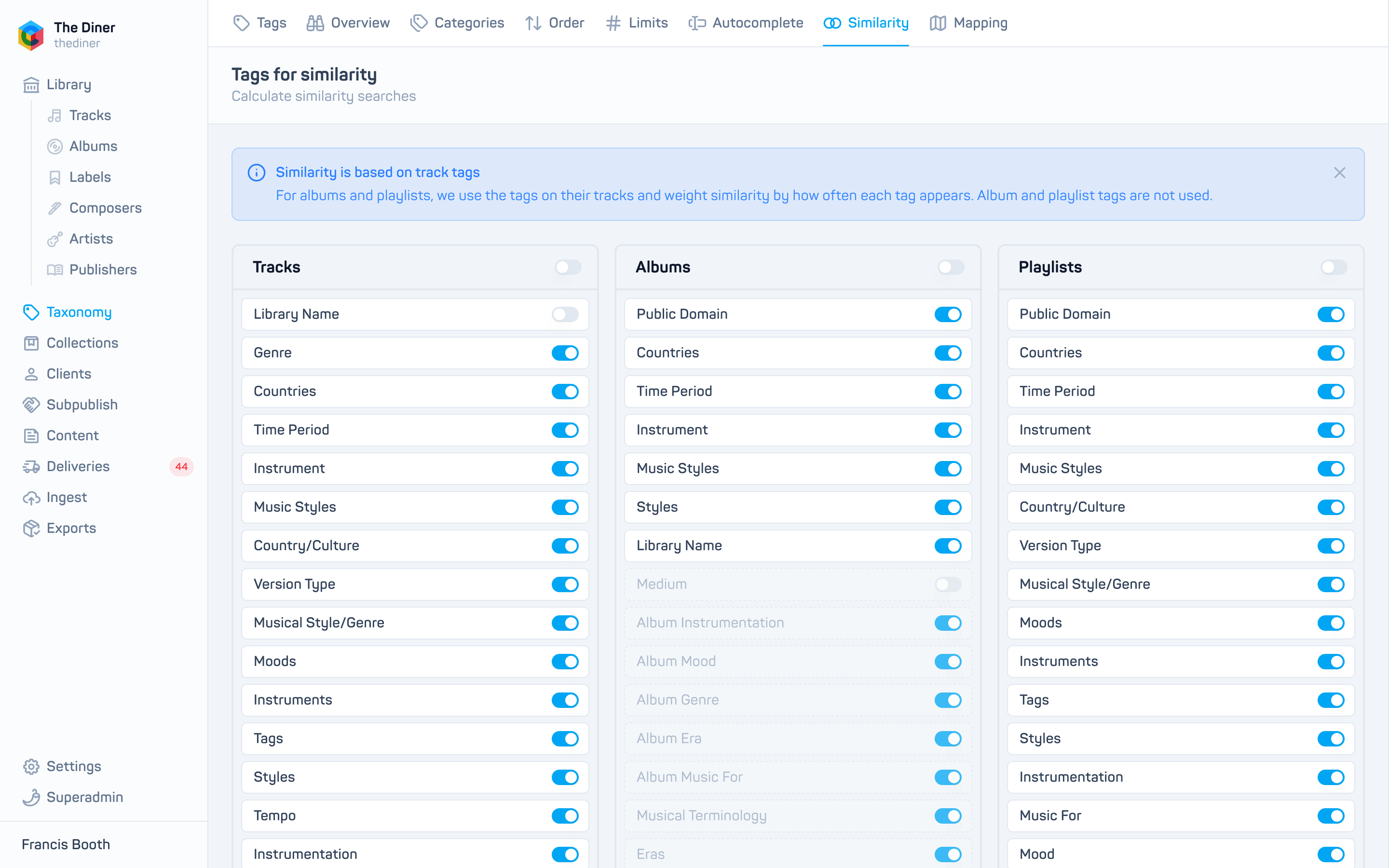
Task: Click the Collections icon in sidebar
Action: 31,343
